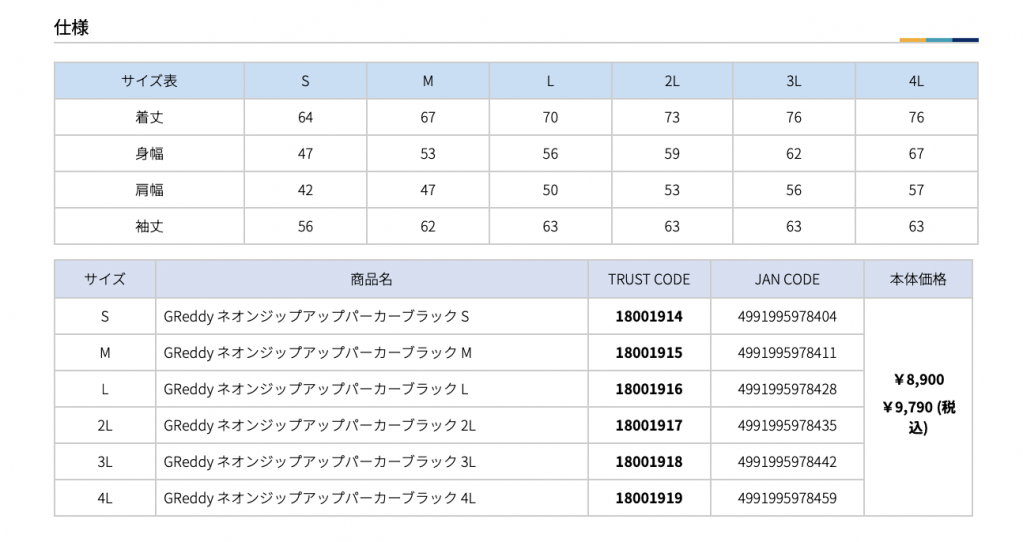Click trust code 18001916
The image size is (1023, 542).
pyautogui.click(x=649, y=389)
